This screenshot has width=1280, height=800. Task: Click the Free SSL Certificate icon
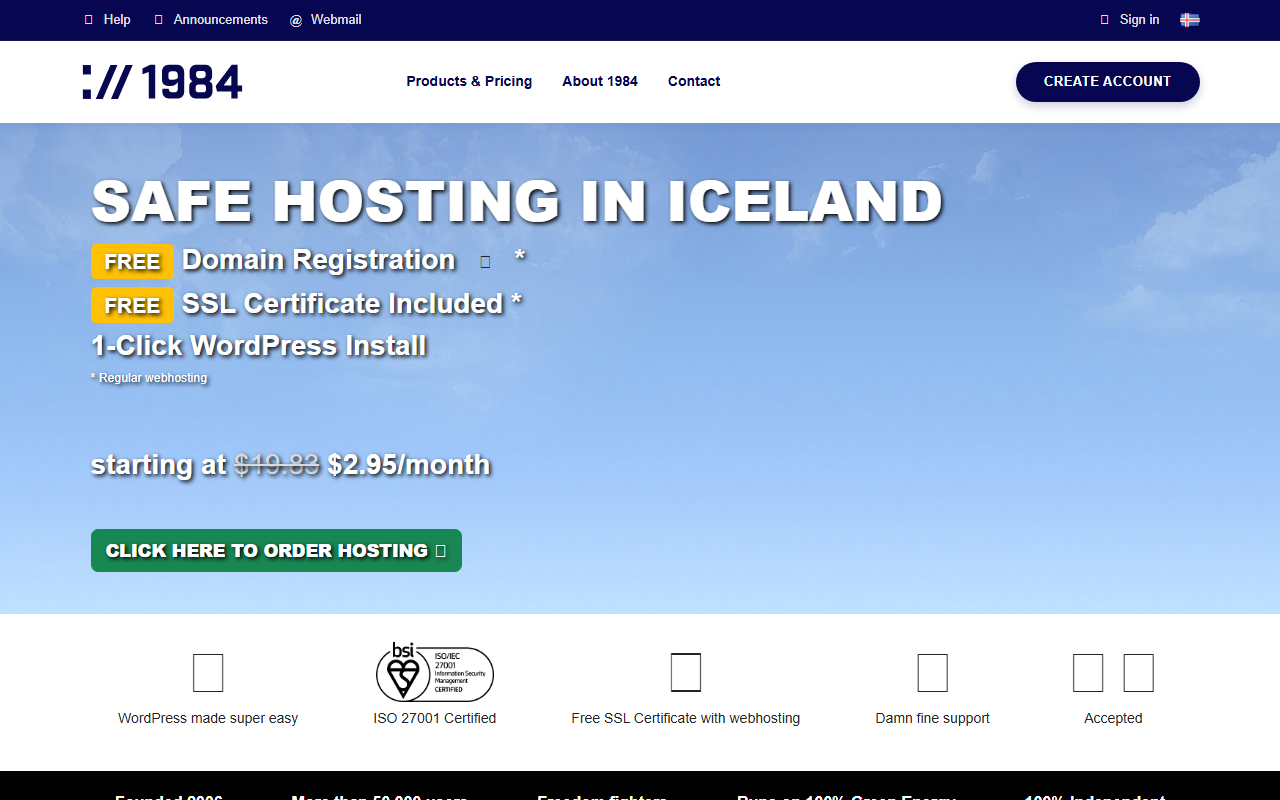[x=686, y=672]
